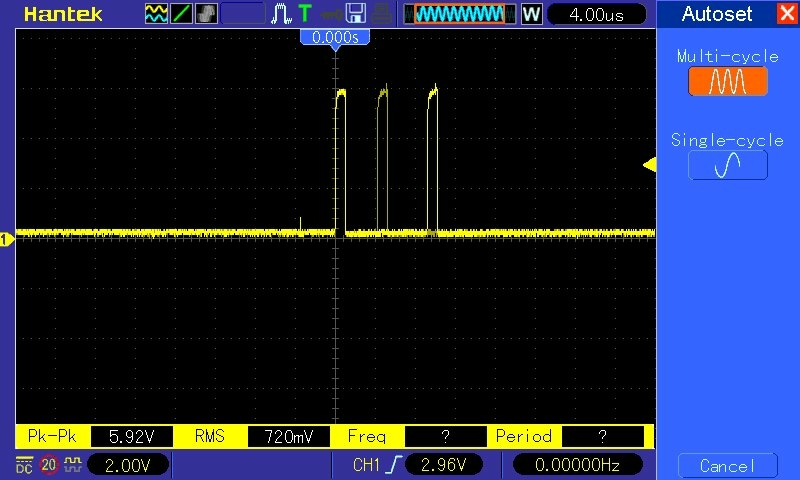Click the grayed-out key lock icon
The image size is (800, 480).
331,14
